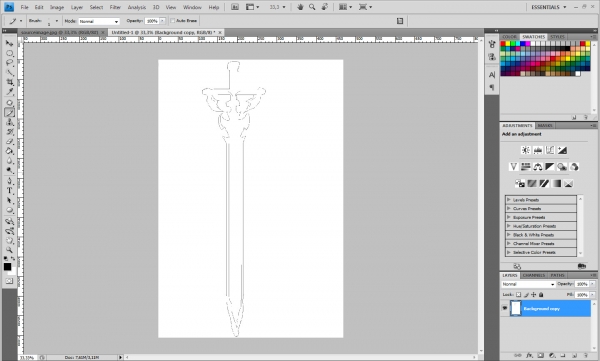Enable the Auto Erase checkbox
This screenshot has height=361, width=600.
coord(173,21)
